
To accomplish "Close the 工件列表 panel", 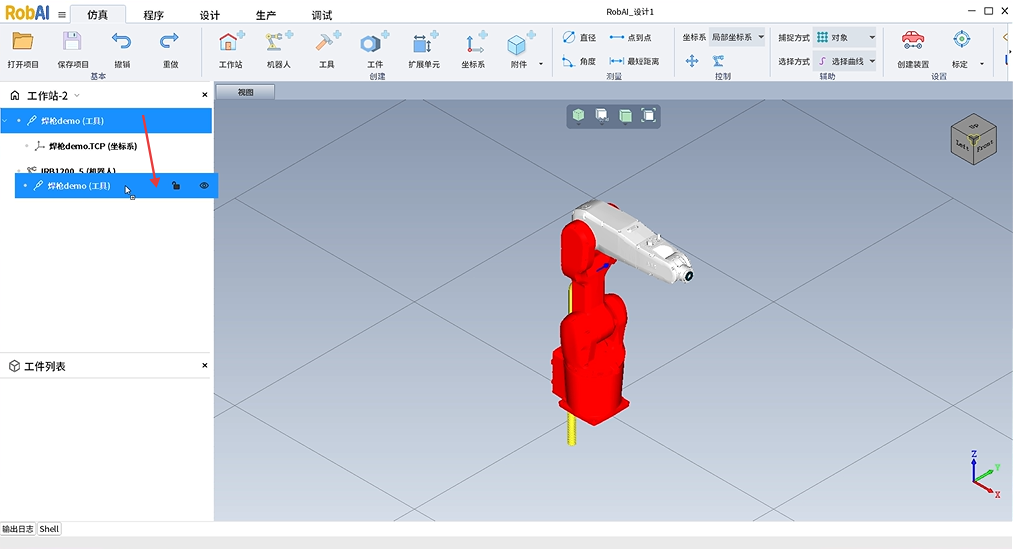I will point(205,366).
